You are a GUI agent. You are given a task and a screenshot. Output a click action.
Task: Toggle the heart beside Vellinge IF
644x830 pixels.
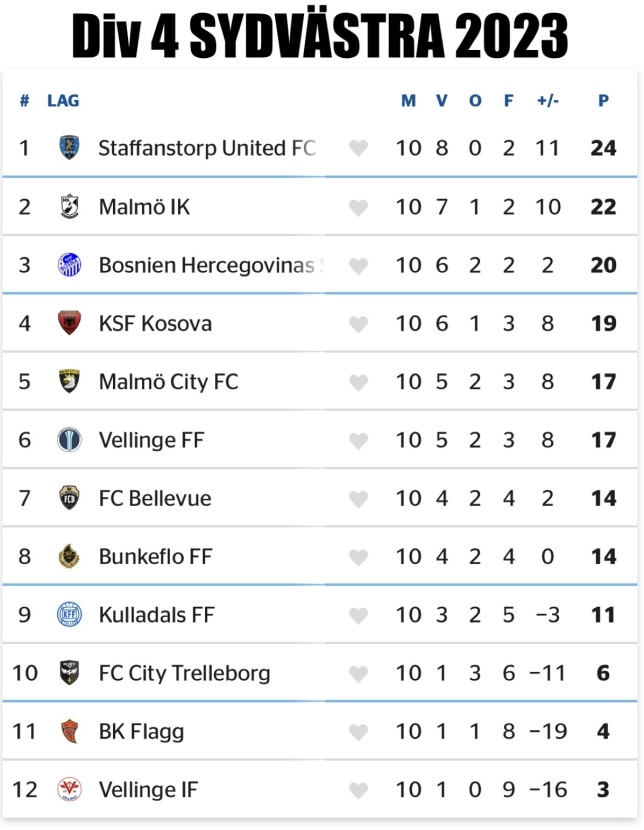358,790
